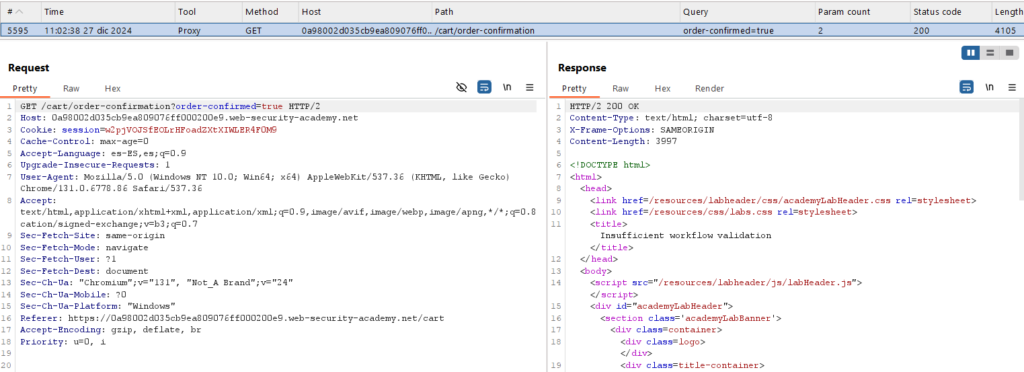Click the GET request line in Request
The image size is (1024, 372).
tap(170, 106)
